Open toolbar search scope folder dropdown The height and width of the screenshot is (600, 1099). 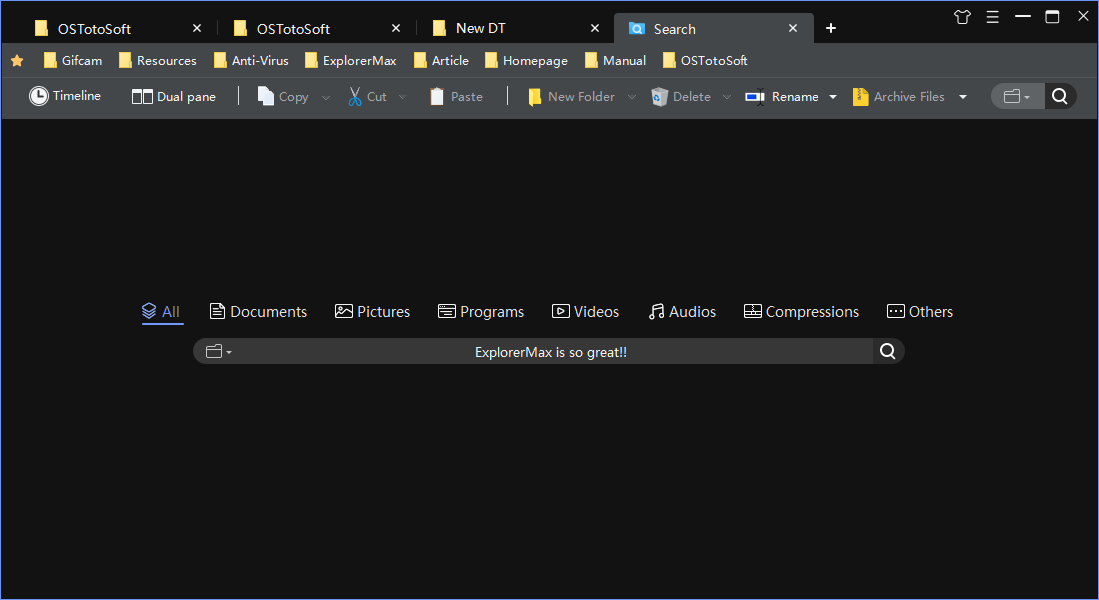point(1017,97)
